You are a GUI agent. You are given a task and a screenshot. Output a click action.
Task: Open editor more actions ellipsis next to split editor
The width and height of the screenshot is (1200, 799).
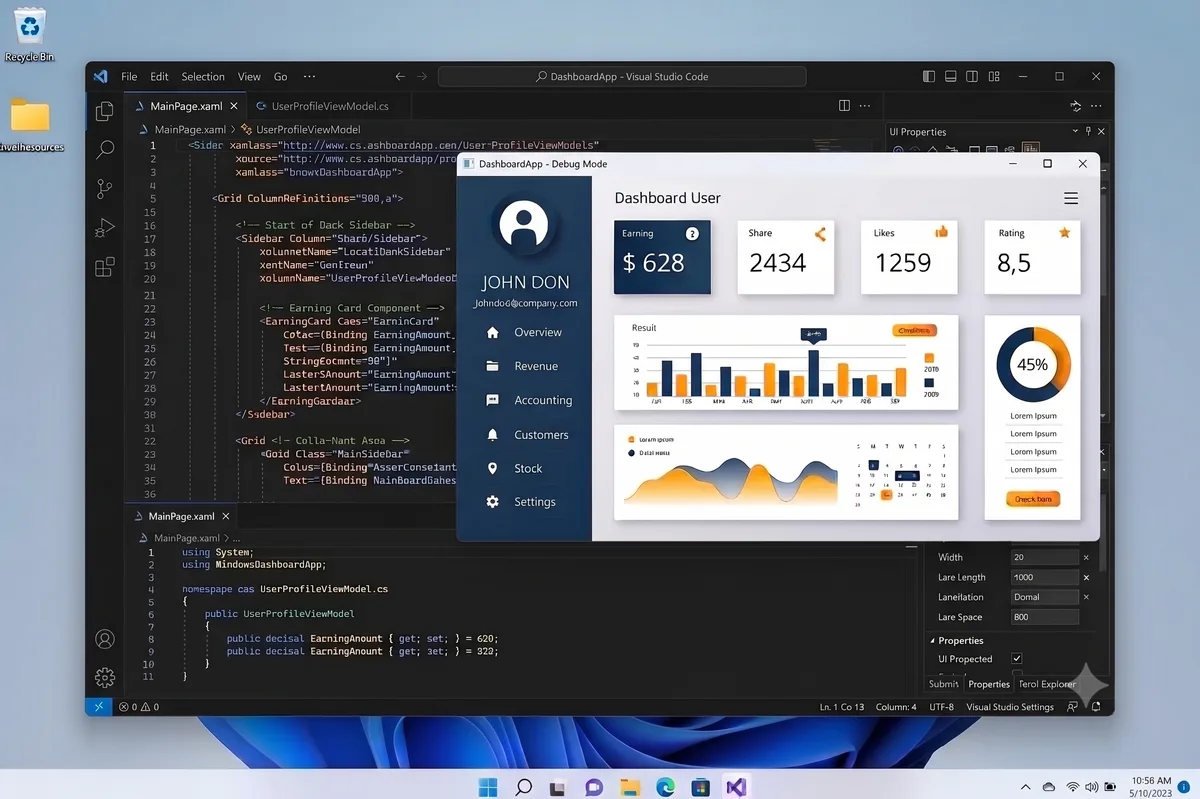click(866, 105)
